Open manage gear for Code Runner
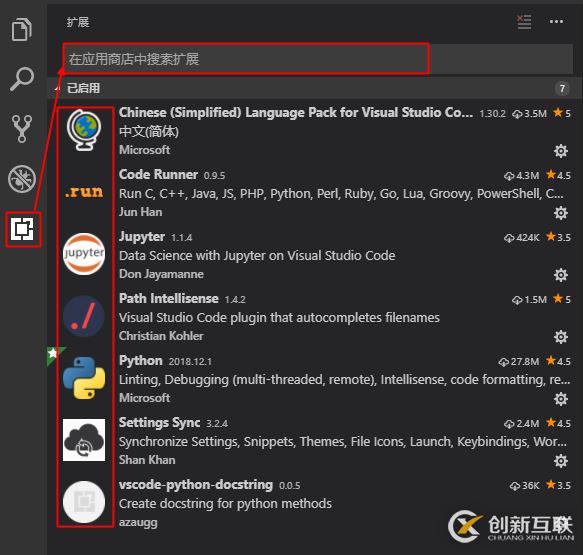 (x=561, y=213)
